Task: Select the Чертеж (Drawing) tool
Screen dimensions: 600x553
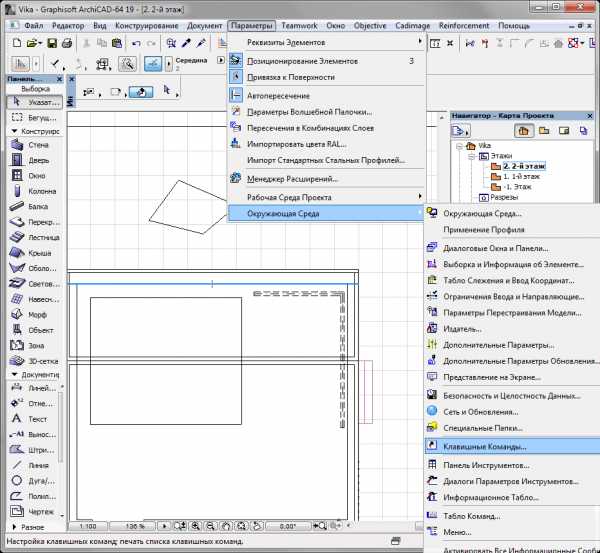Action: pyautogui.click(x=34, y=512)
